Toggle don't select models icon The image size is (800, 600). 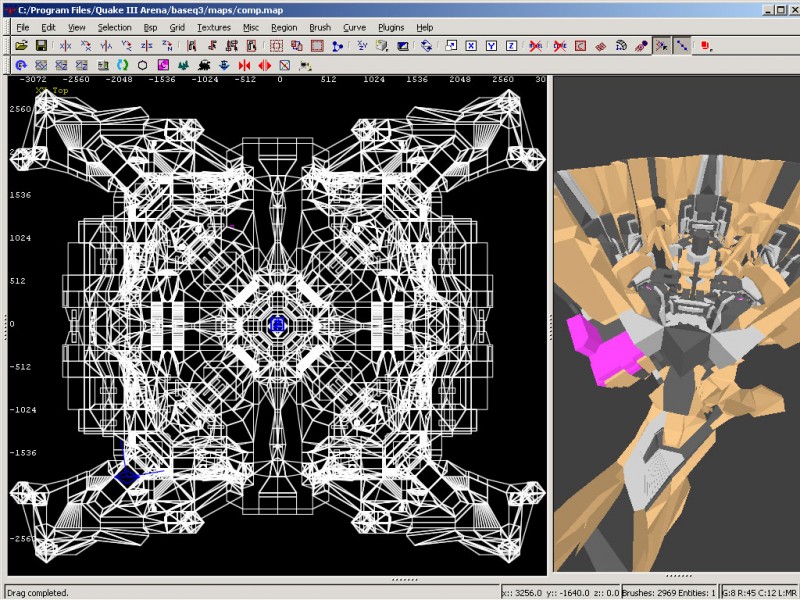(535, 46)
